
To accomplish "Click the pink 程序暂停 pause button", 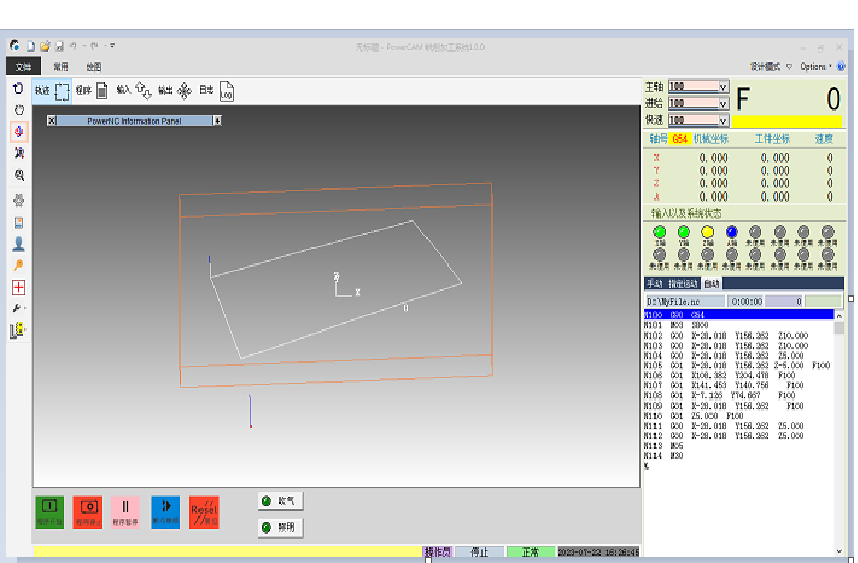I will [125, 512].
